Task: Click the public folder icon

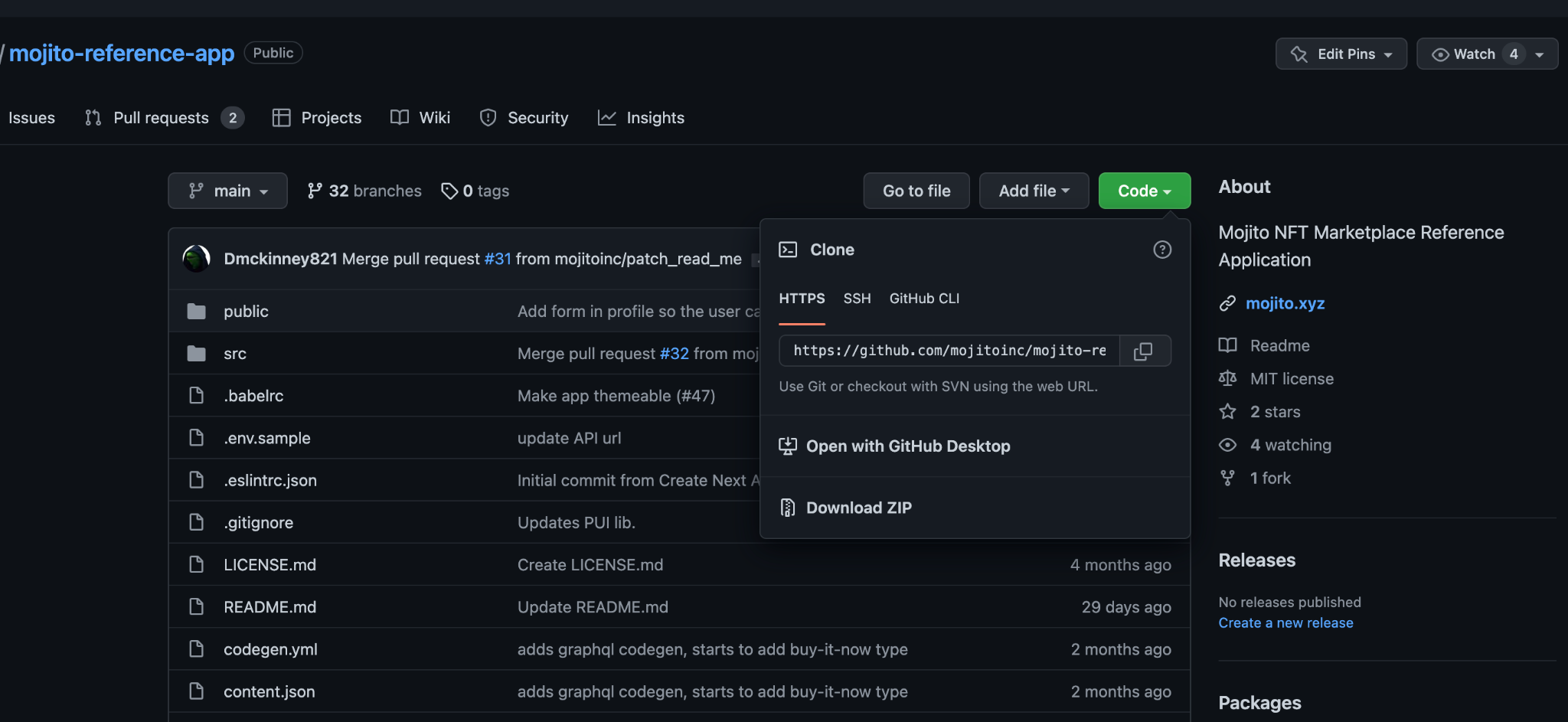Action: click(x=197, y=311)
